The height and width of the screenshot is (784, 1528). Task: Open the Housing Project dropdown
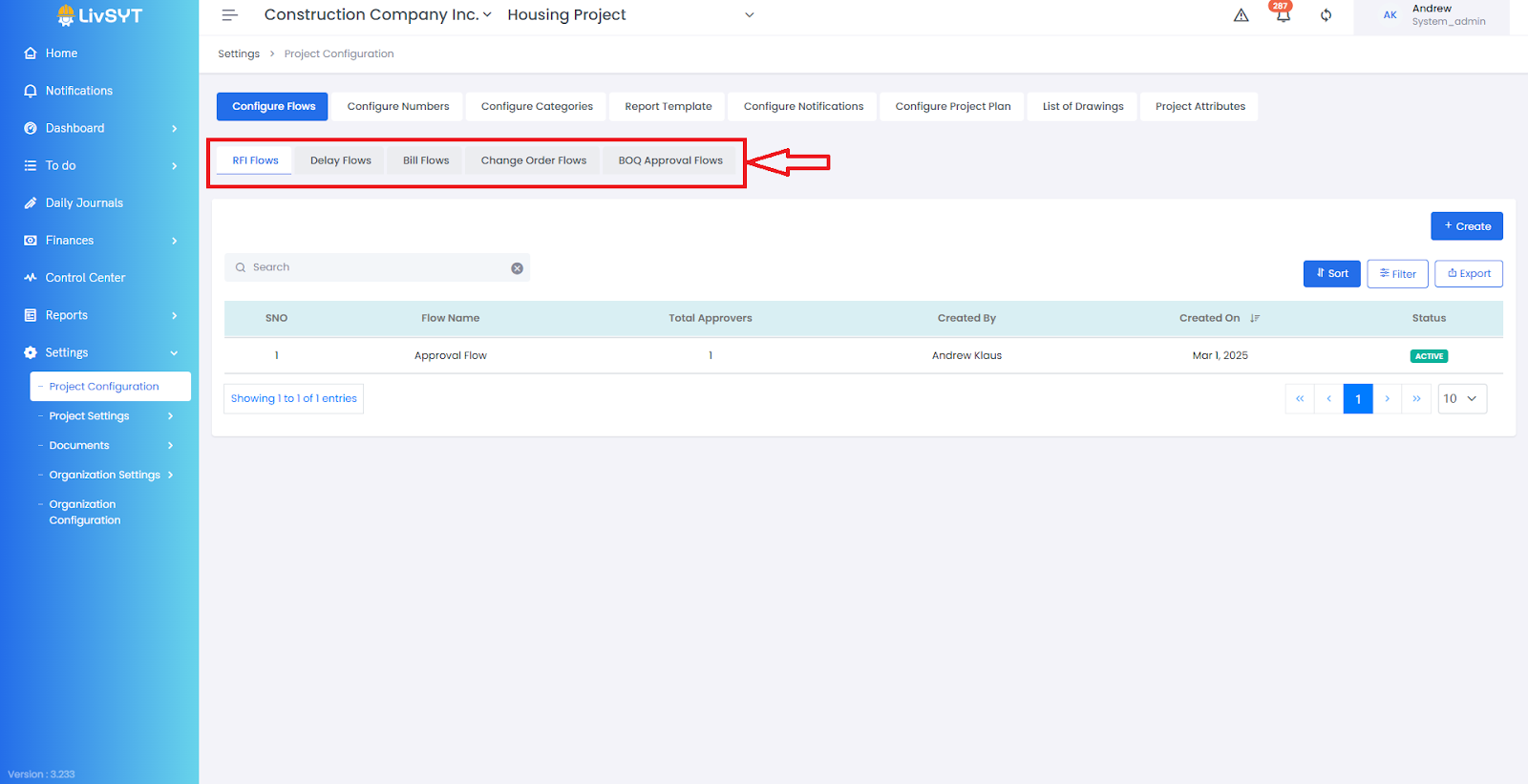[630, 15]
